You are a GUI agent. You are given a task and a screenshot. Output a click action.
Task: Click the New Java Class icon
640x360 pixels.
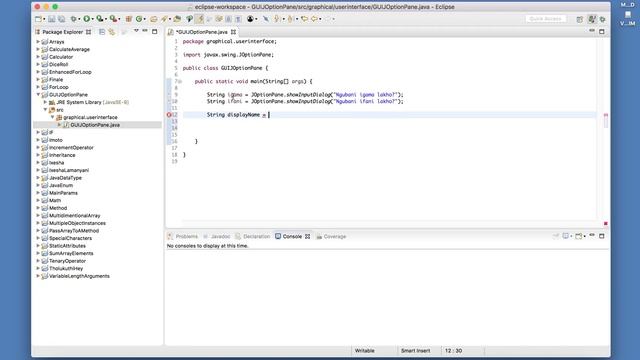139,19
